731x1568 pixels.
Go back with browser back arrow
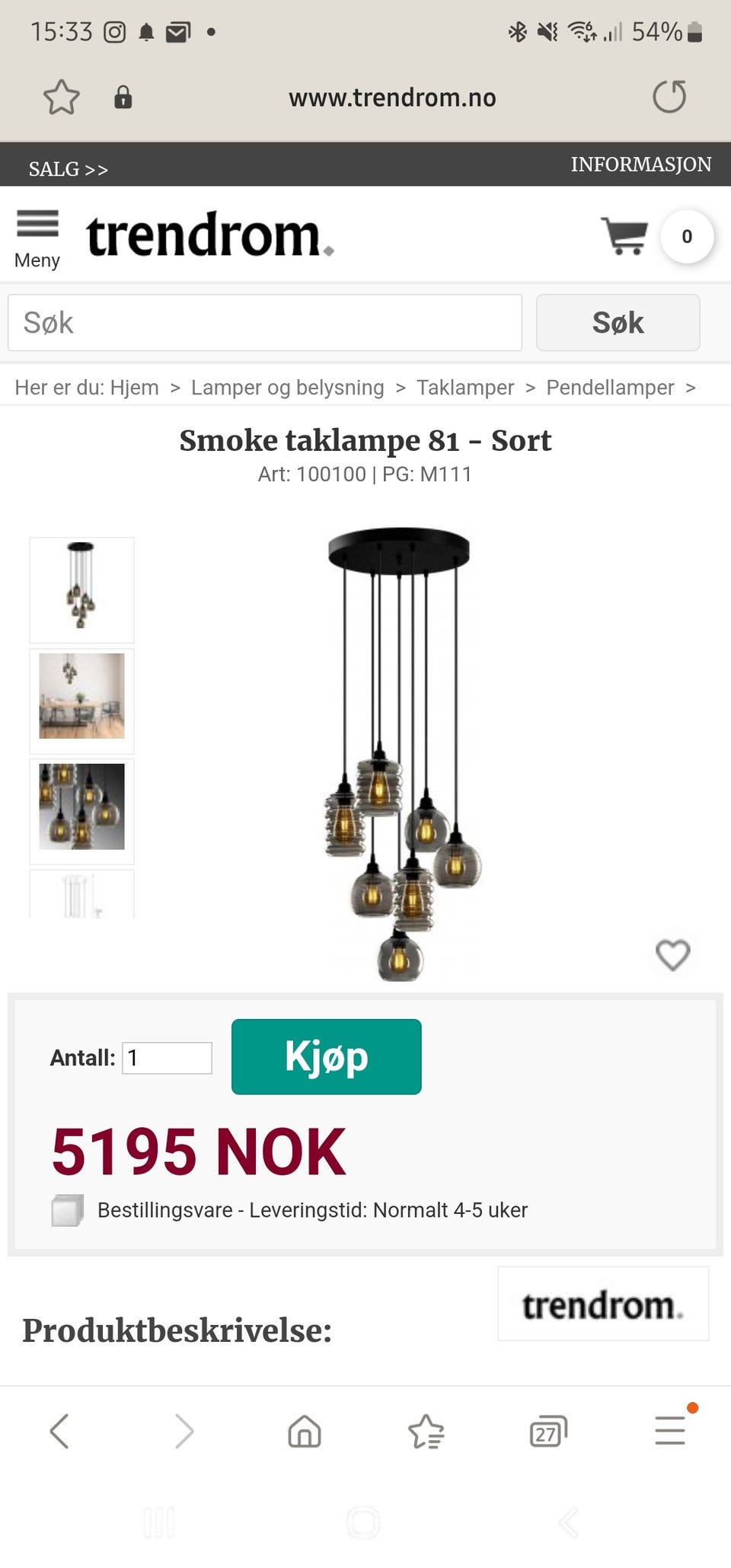click(x=59, y=1431)
